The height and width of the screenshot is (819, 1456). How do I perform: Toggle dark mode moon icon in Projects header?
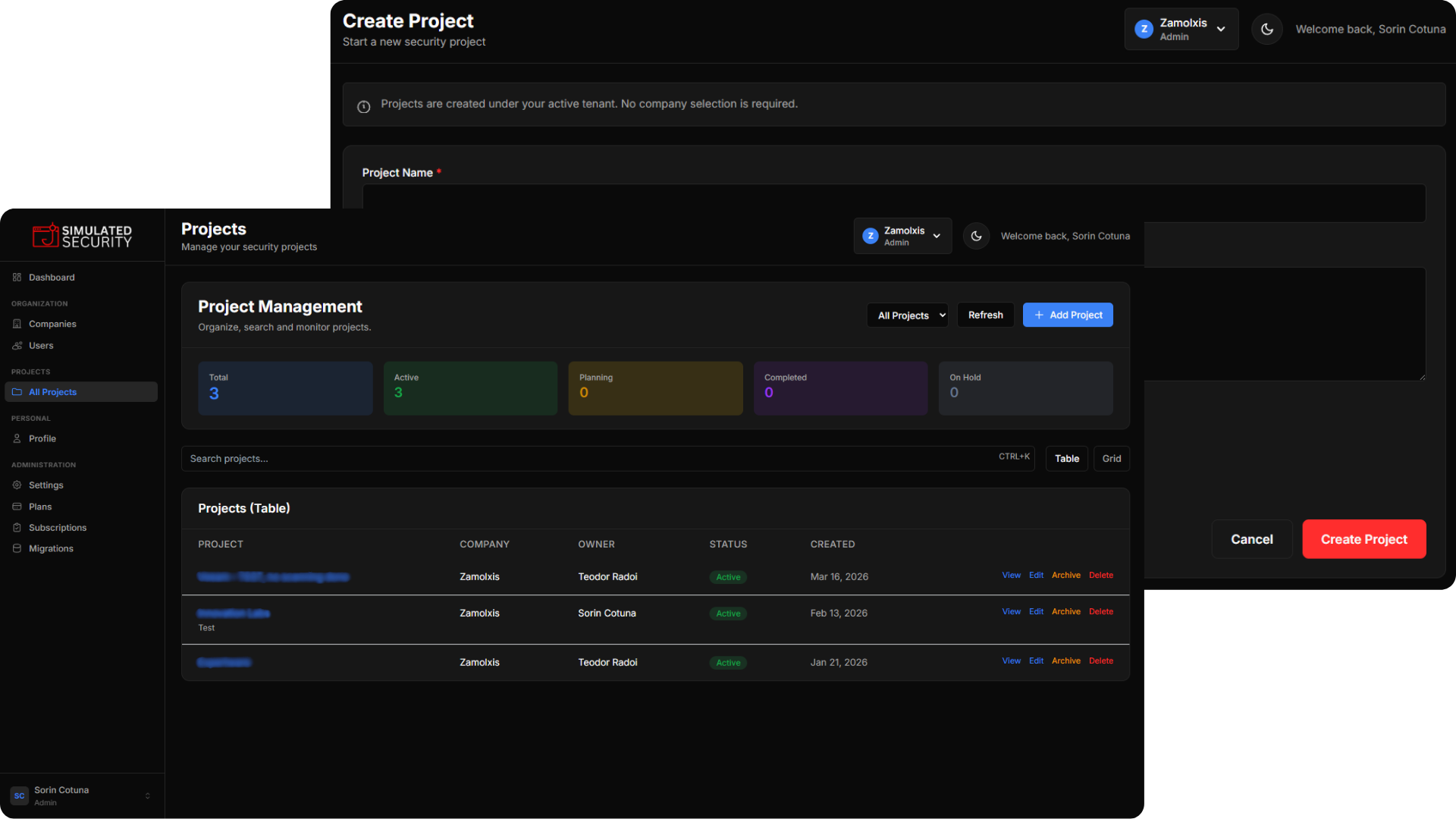pyautogui.click(x=976, y=236)
